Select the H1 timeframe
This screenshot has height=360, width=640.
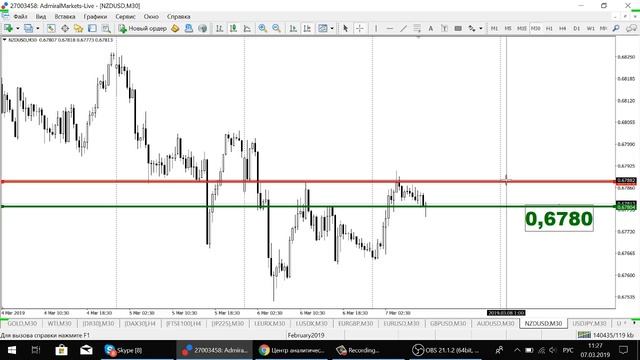(549, 28)
